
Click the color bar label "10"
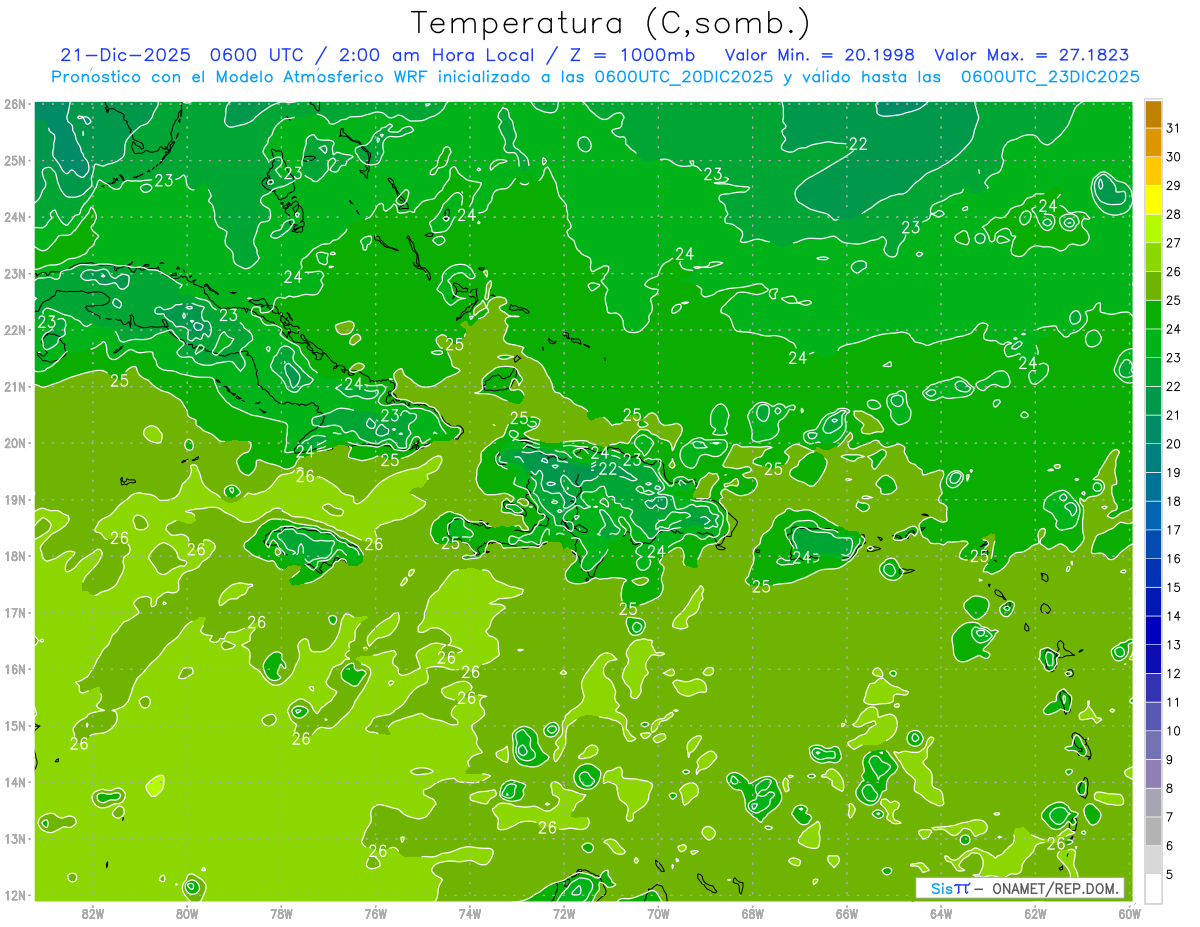pos(1173,731)
